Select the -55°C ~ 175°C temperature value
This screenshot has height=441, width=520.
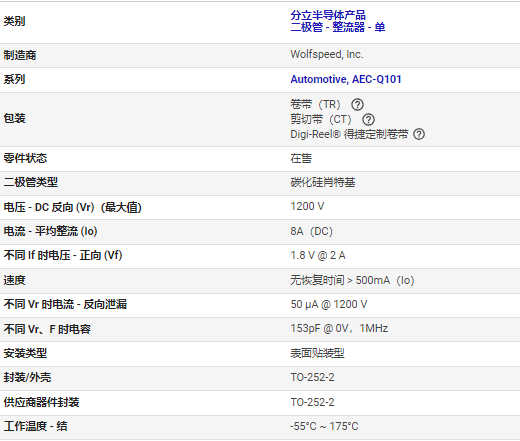pyautogui.click(x=324, y=426)
